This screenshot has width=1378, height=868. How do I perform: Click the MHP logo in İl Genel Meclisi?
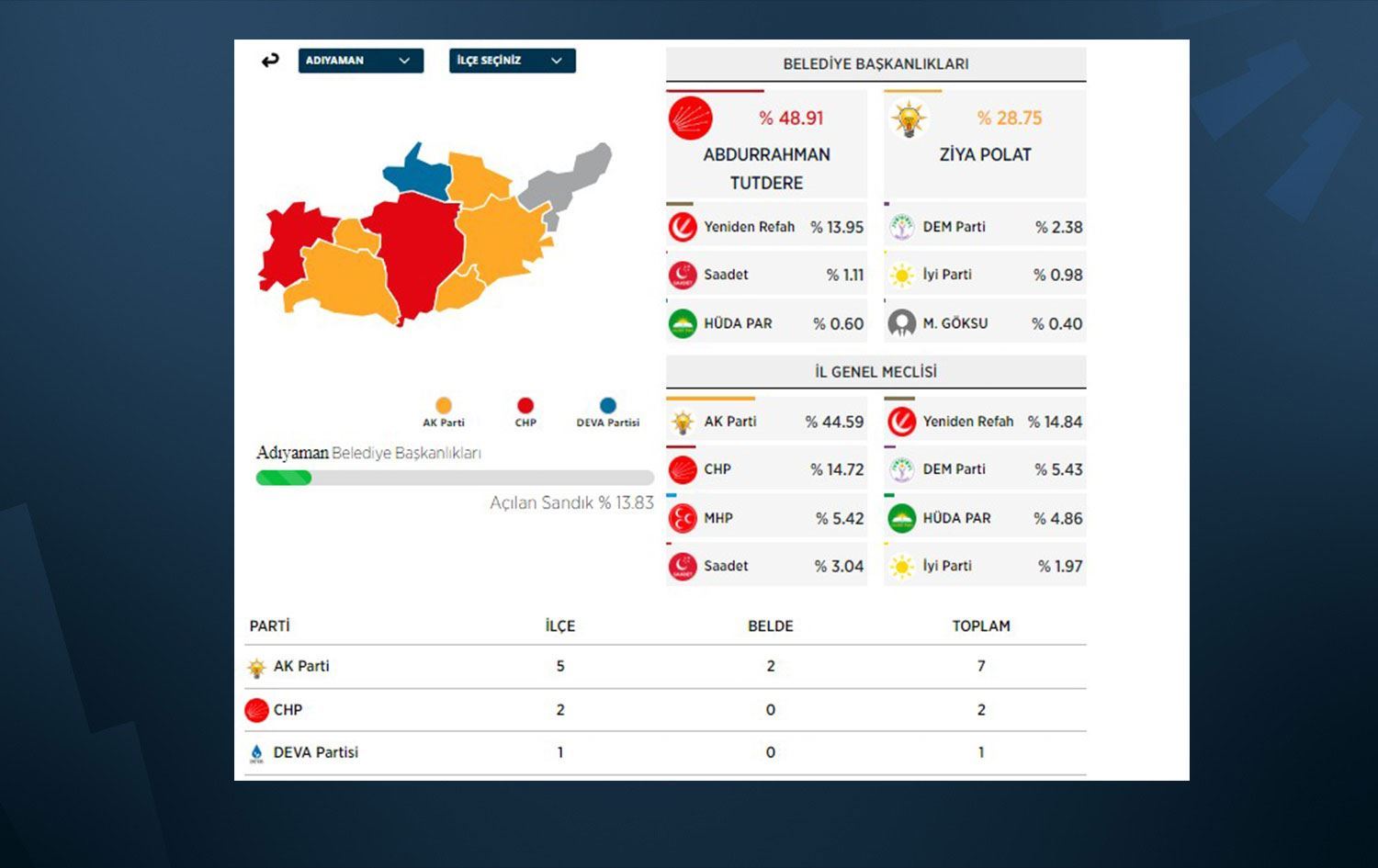[x=683, y=518]
